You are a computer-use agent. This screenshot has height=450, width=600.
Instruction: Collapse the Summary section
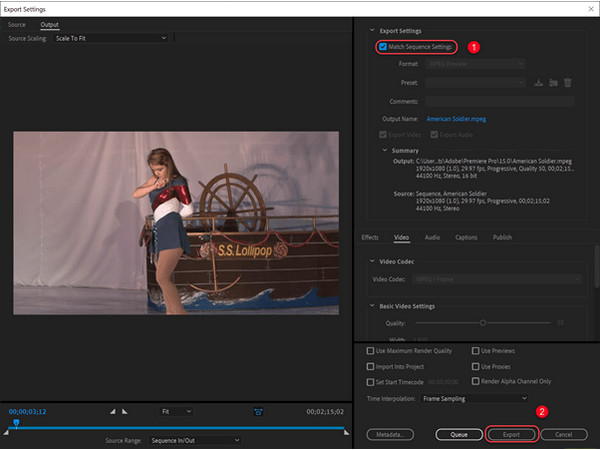tap(385, 150)
